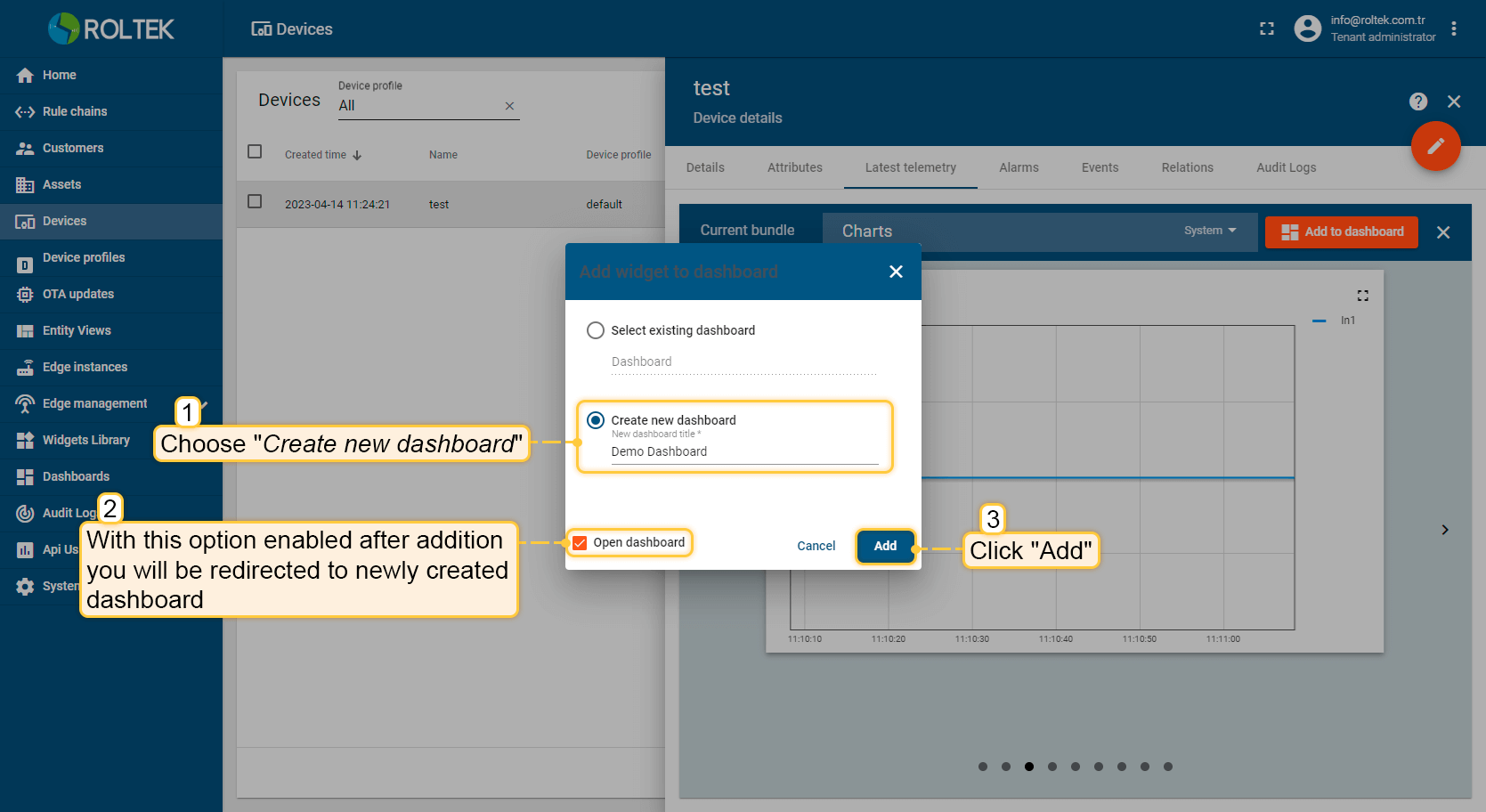Image resolution: width=1486 pixels, height=812 pixels.
Task: Click Add to create the dashboard
Action: (885, 546)
